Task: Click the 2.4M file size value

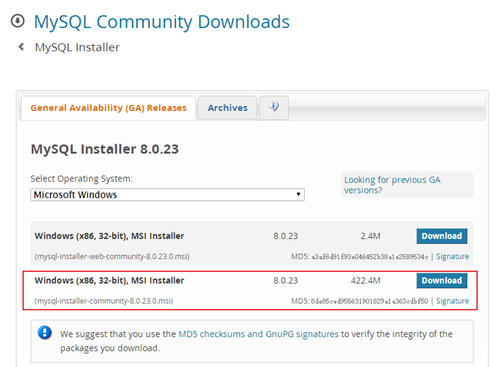Action: click(370, 236)
